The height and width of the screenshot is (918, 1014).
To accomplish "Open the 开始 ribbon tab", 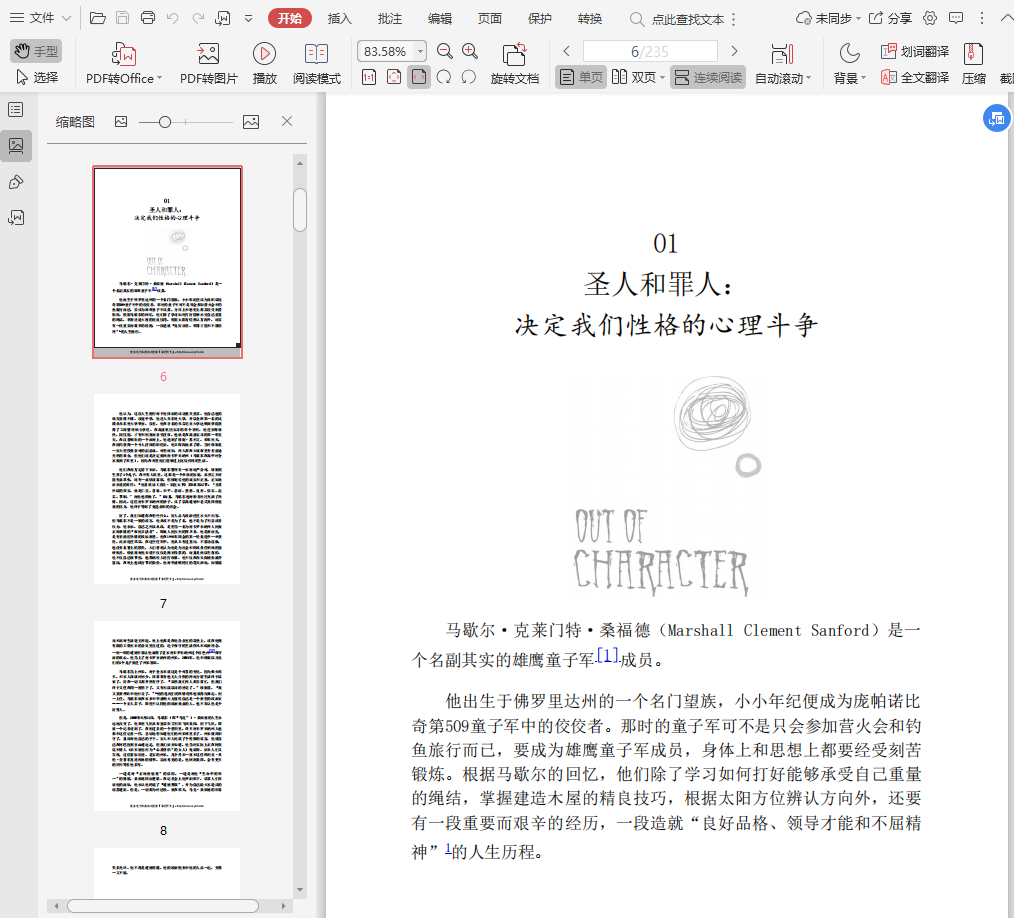I will (290, 19).
